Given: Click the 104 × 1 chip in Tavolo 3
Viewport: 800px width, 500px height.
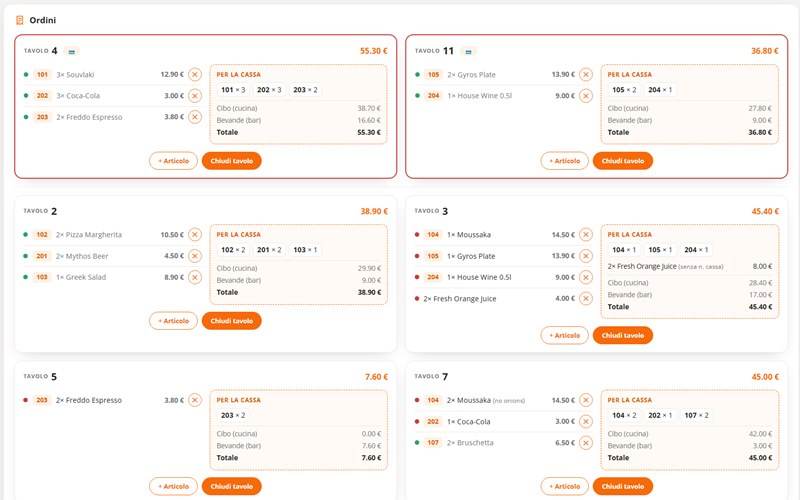Looking at the screenshot, I should click(624, 250).
